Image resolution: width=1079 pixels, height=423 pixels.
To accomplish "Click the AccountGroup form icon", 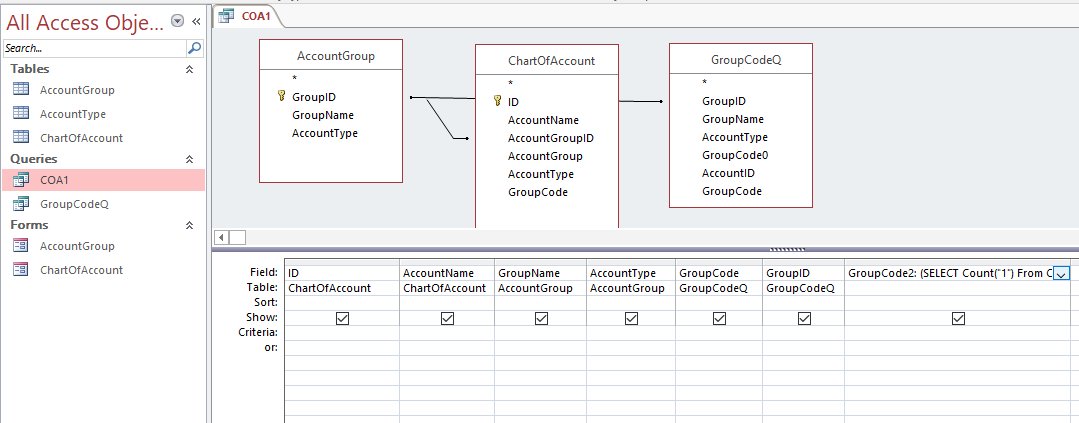I will pyautogui.click(x=20, y=246).
